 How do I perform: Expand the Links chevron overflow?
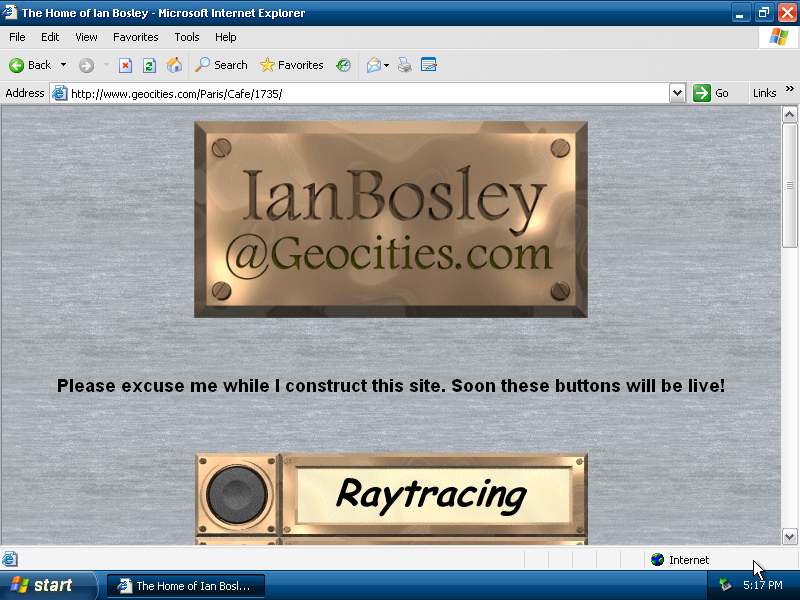790,89
